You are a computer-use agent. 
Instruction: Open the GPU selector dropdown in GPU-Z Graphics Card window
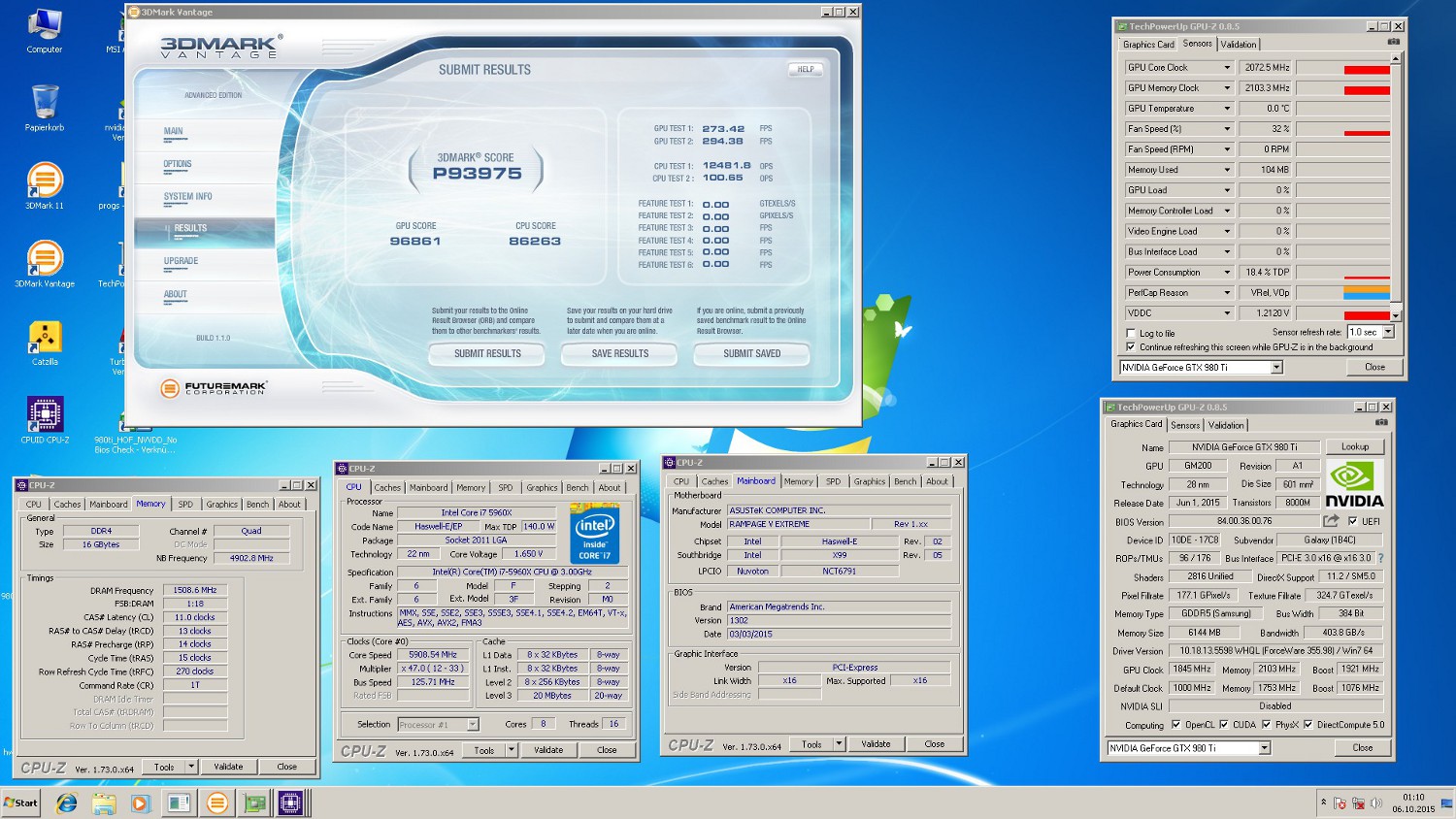tap(1265, 748)
